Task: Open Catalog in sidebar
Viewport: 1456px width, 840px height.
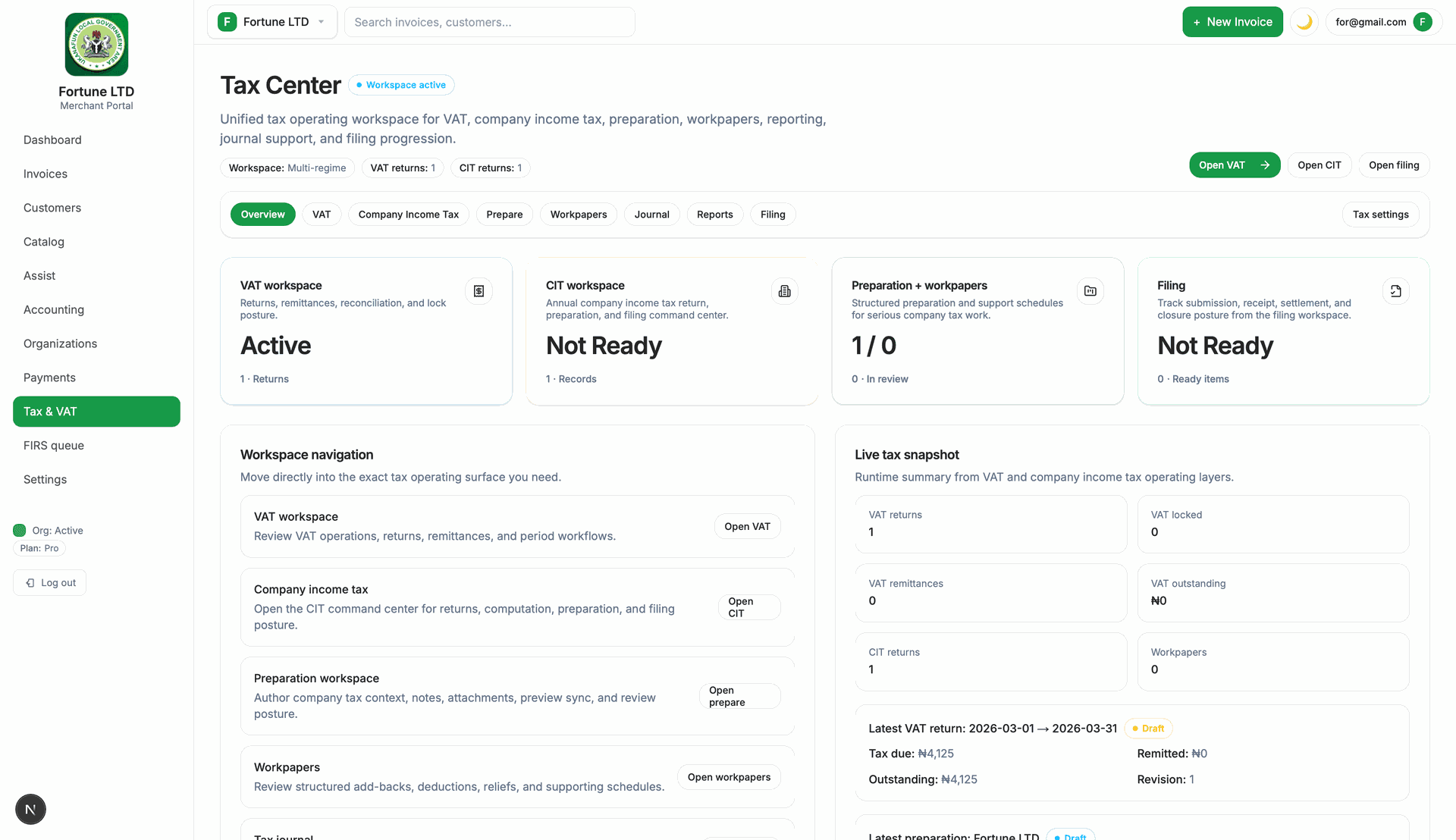Action: point(96,242)
